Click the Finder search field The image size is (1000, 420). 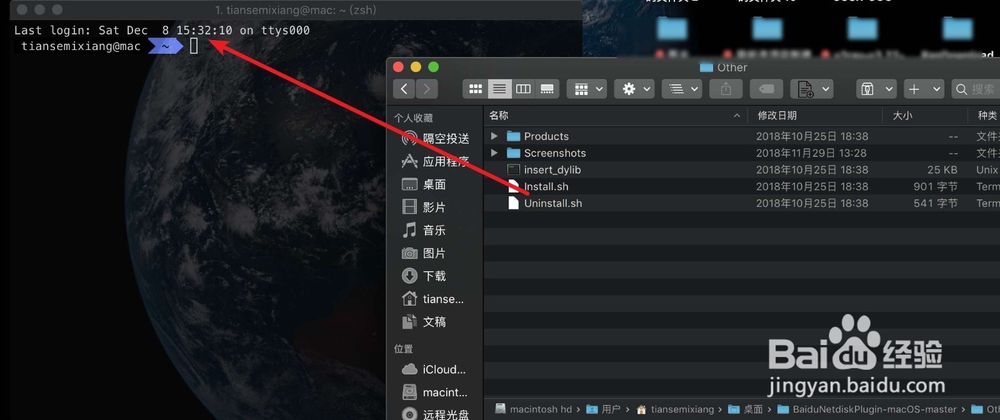(976, 89)
